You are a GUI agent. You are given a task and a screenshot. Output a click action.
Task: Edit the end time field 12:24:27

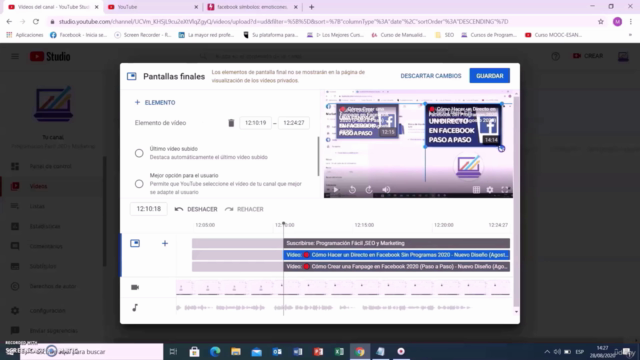click(x=293, y=123)
